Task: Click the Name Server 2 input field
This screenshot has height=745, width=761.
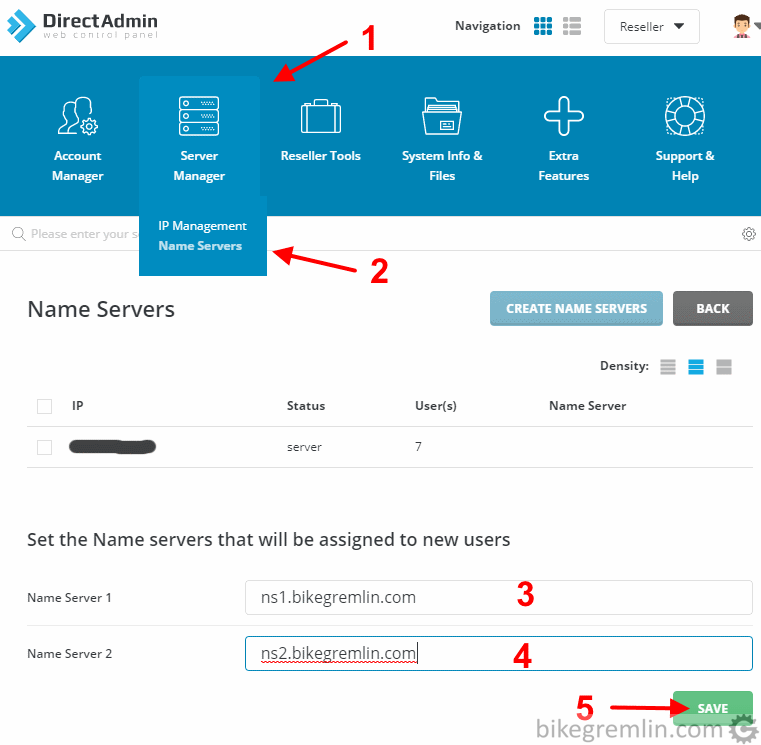Action: [498, 654]
